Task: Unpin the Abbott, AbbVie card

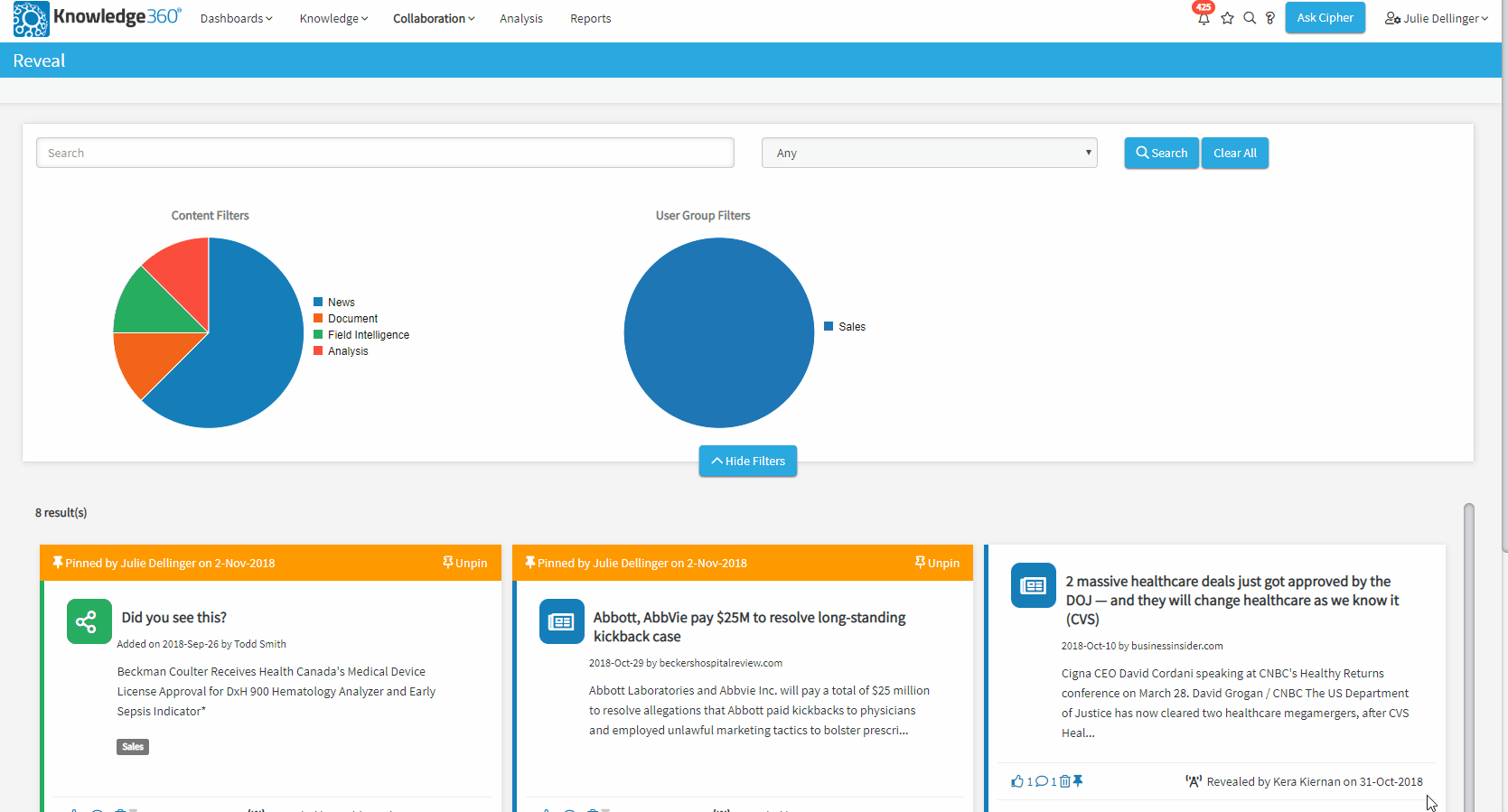Action: click(937, 563)
